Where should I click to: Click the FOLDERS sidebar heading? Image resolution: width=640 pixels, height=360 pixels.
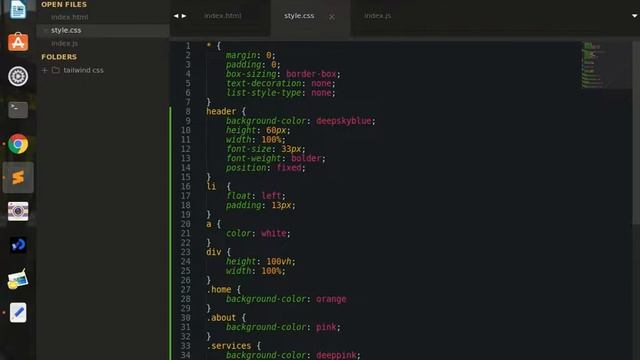[59, 57]
